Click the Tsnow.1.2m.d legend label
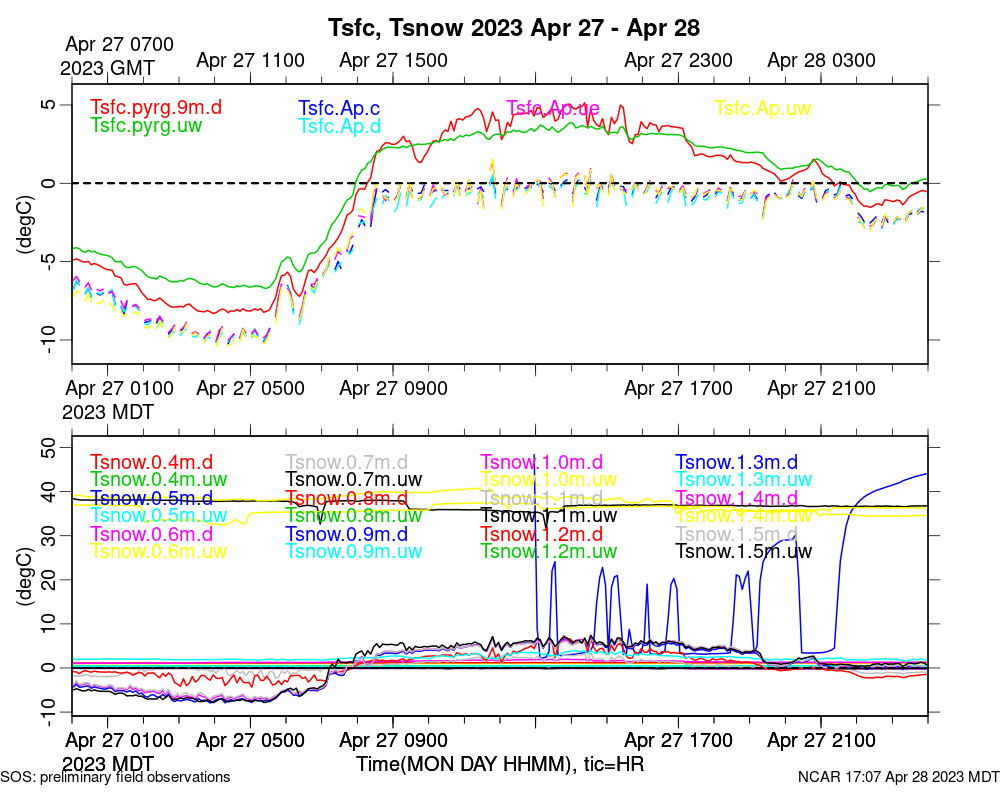This screenshot has height=800, width=1000. pyautogui.click(x=541, y=533)
